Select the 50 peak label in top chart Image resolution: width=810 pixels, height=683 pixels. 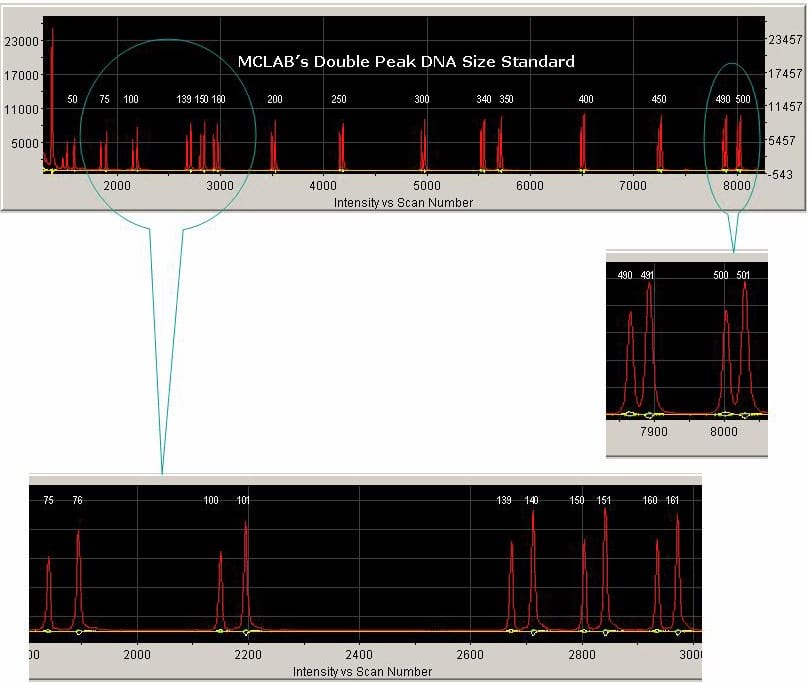(72, 99)
